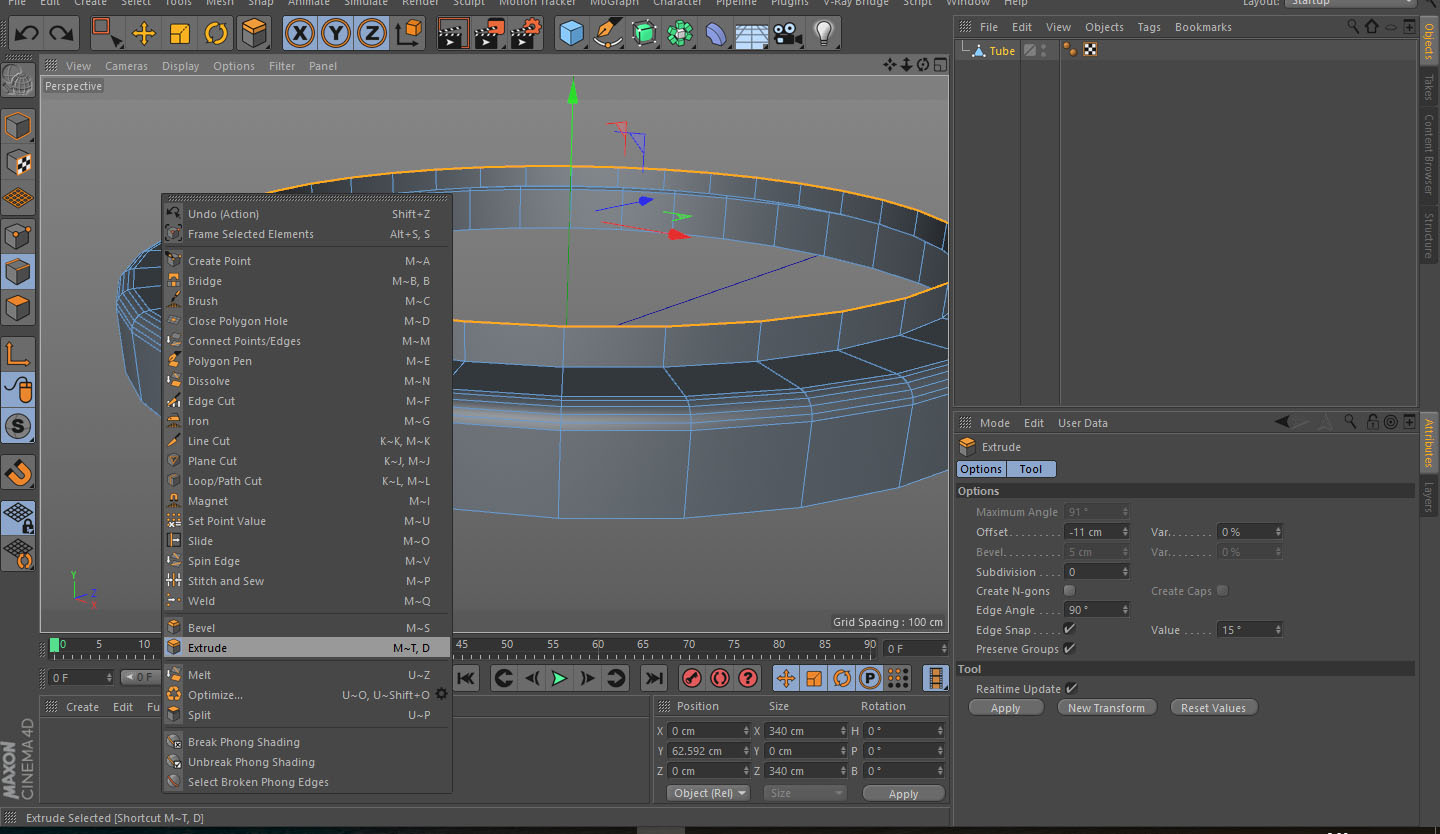Open the Size mode dropdown
The image size is (1440, 834).
(x=805, y=793)
